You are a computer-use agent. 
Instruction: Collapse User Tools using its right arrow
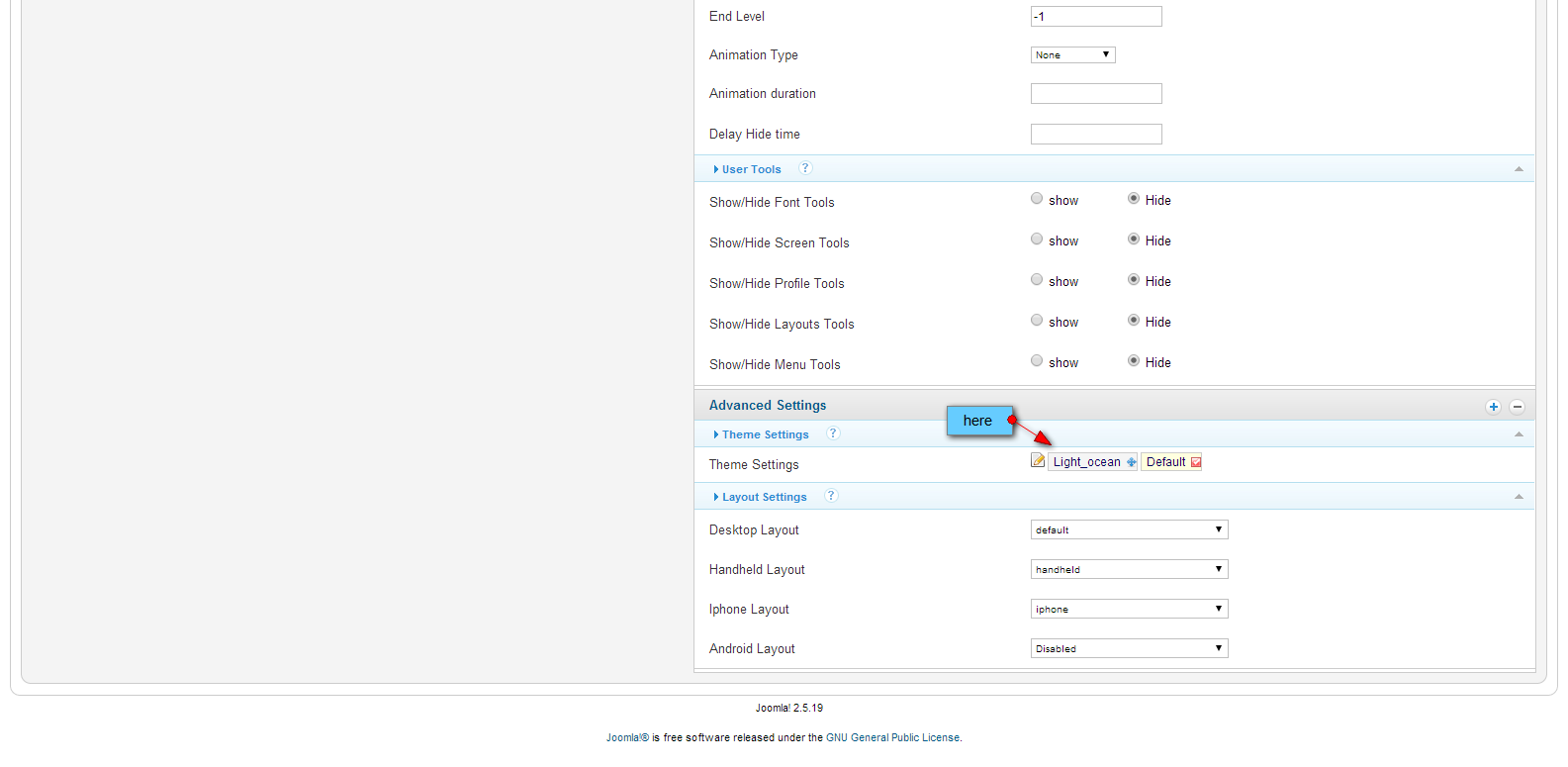click(x=1519, y=169)
